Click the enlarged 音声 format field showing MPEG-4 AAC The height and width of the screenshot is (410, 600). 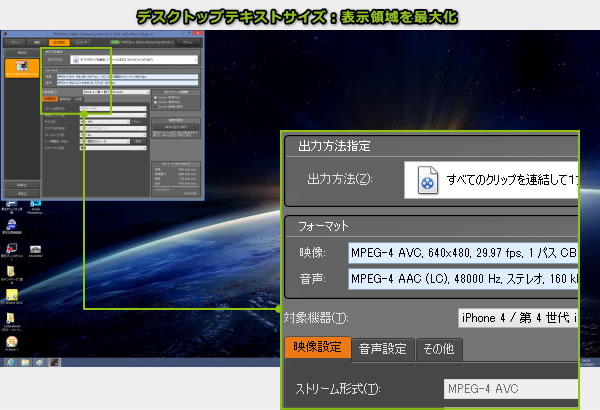(463, 279)
